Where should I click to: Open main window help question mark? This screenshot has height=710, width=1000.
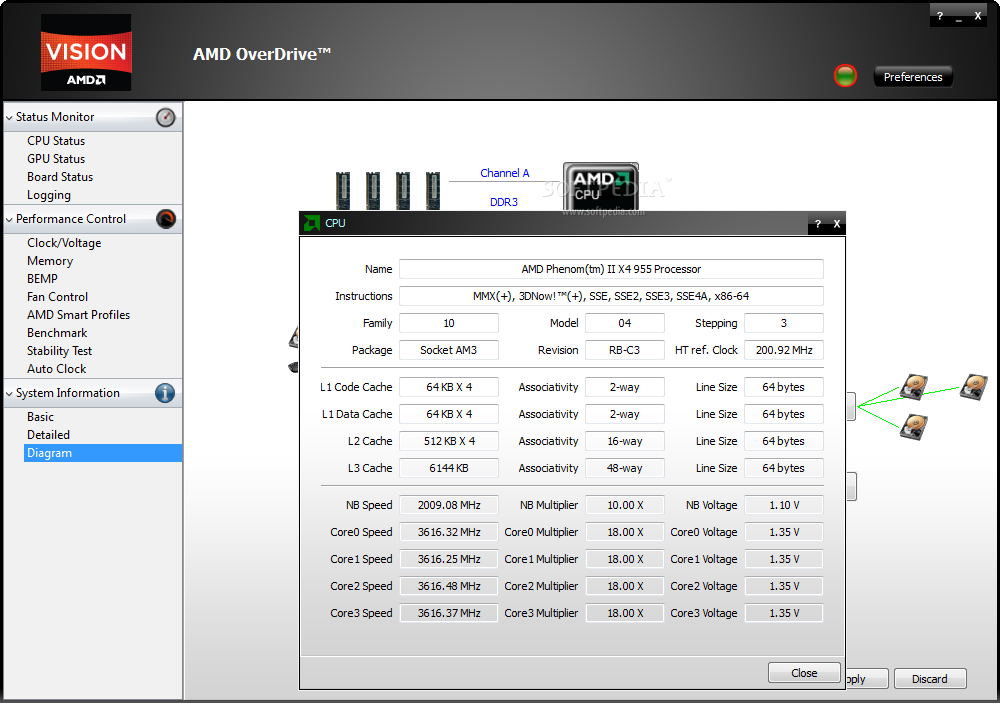[x=939, y=16]
